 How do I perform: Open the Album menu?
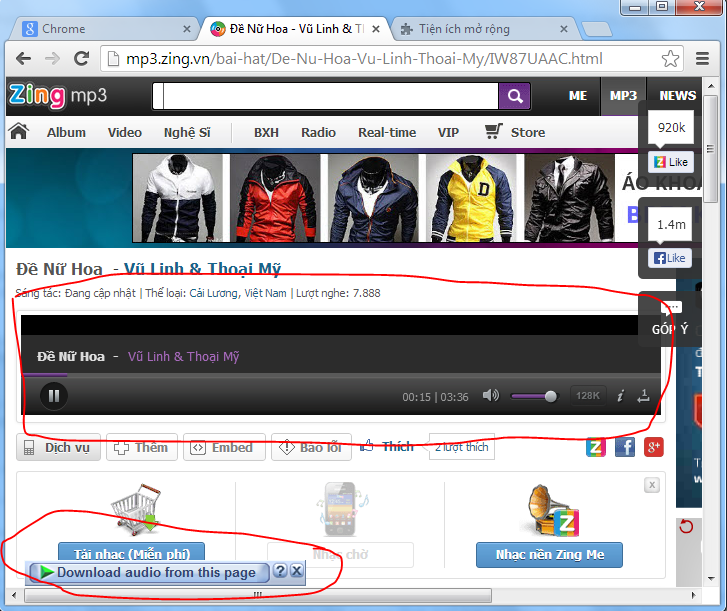pos(66,133)
